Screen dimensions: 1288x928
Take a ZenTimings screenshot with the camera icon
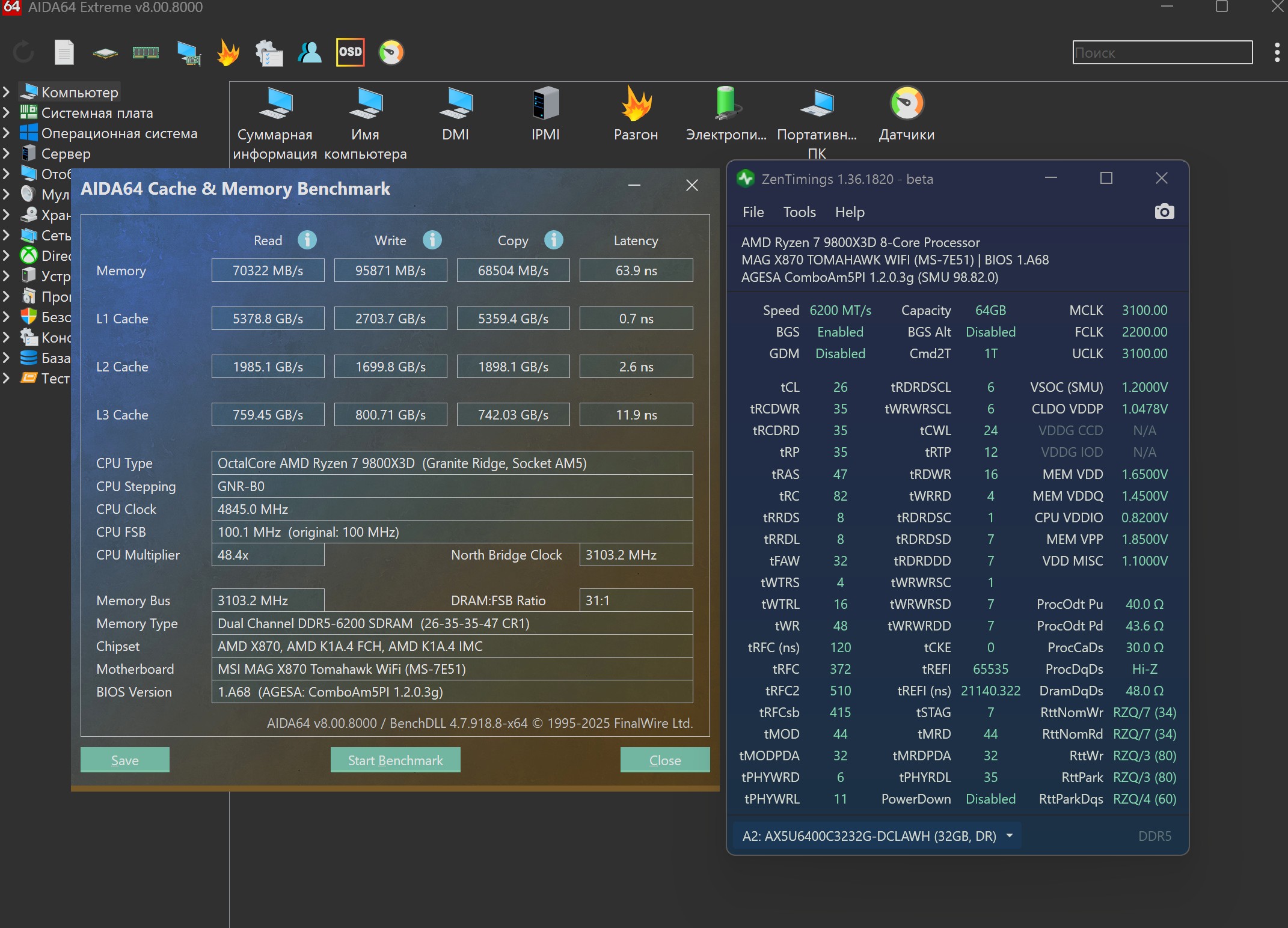click(x=1164, y=212)
